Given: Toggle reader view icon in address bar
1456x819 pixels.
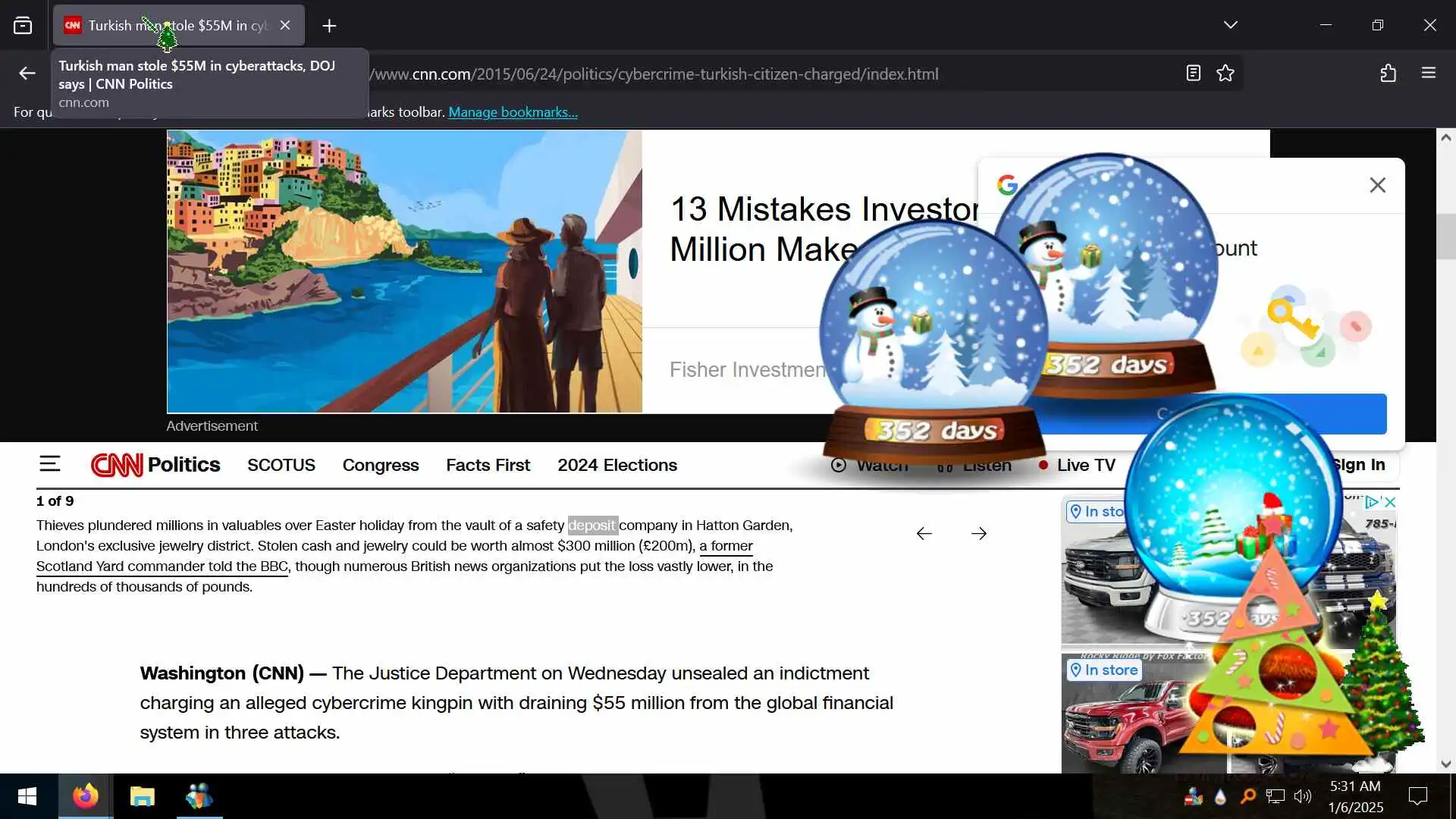Looking at the screenshot, I should point(1193,74).
